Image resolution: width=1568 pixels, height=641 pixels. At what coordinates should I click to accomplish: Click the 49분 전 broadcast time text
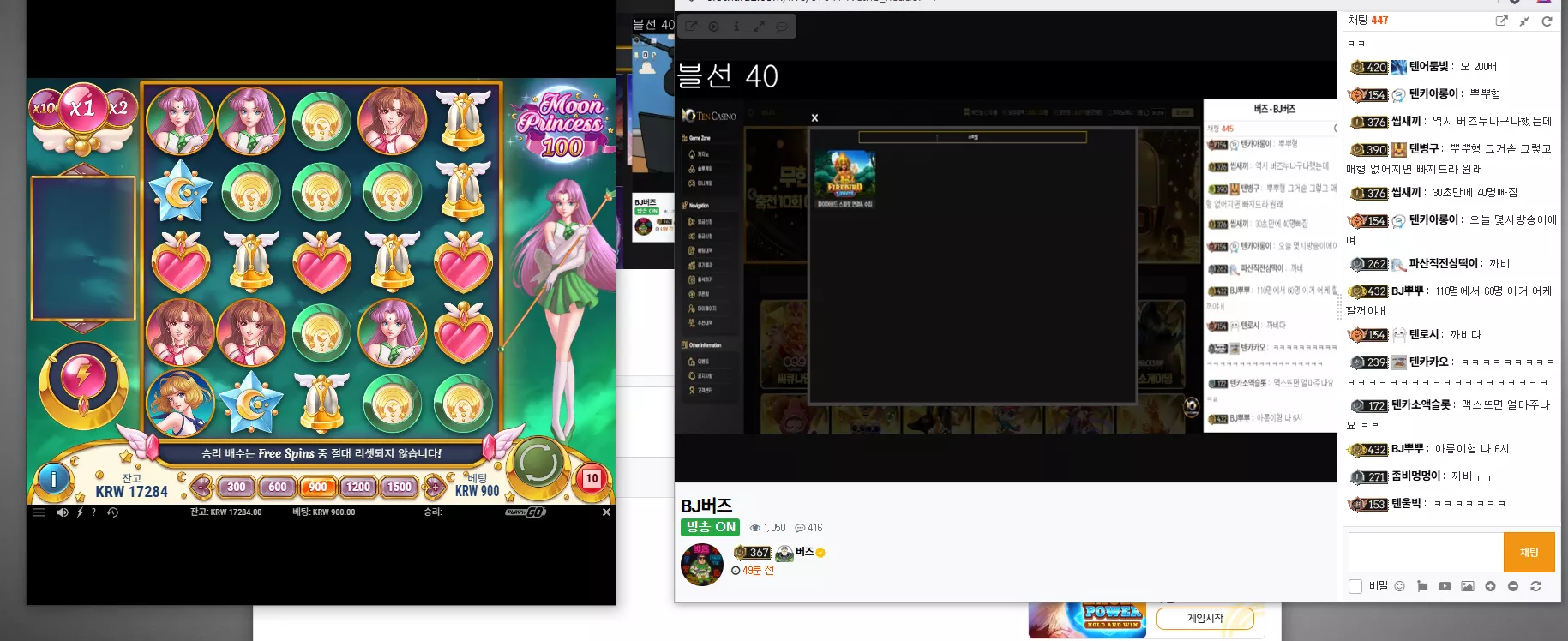[x=758, y=571]
